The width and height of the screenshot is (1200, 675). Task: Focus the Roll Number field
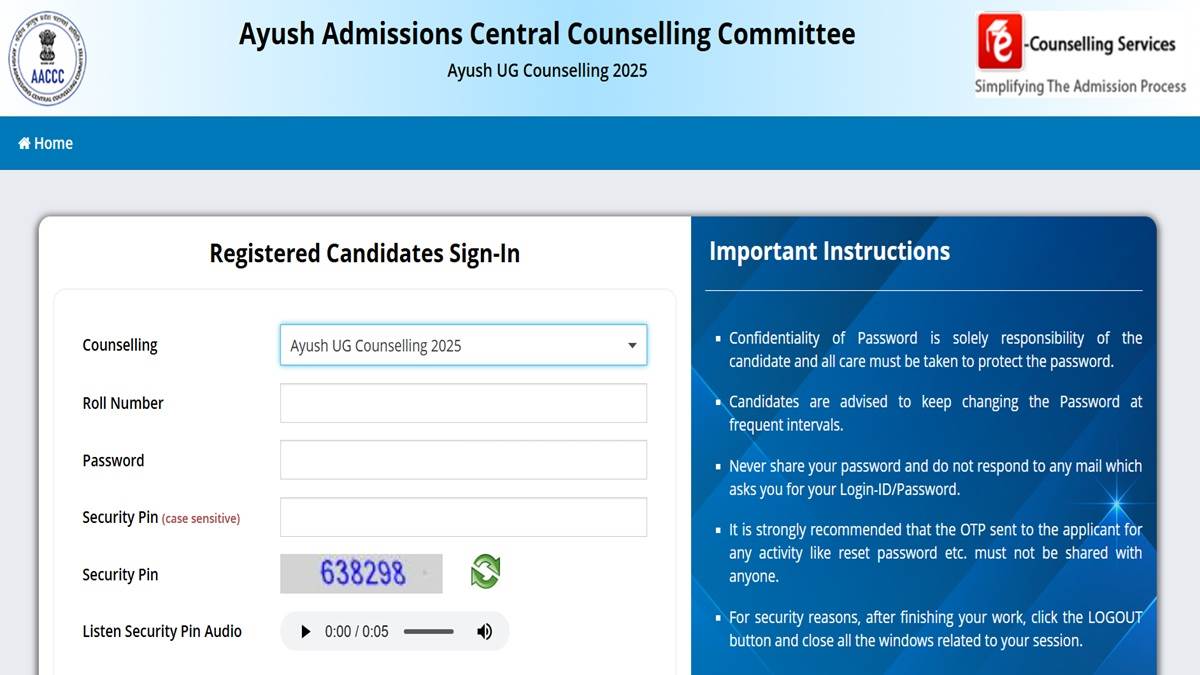click(463, 403)
